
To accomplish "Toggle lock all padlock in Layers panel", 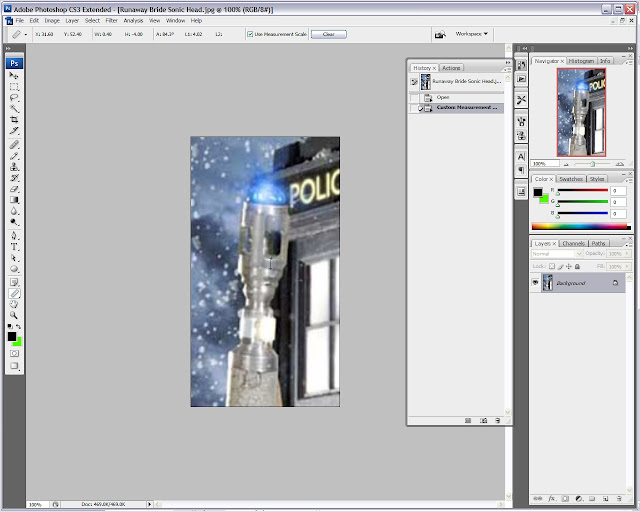I will point(577,266).
